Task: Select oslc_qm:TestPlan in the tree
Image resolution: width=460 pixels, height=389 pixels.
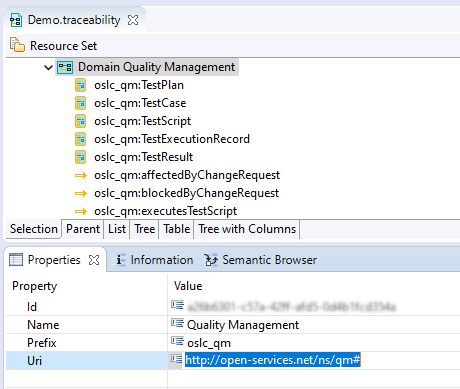Action: 139,85
